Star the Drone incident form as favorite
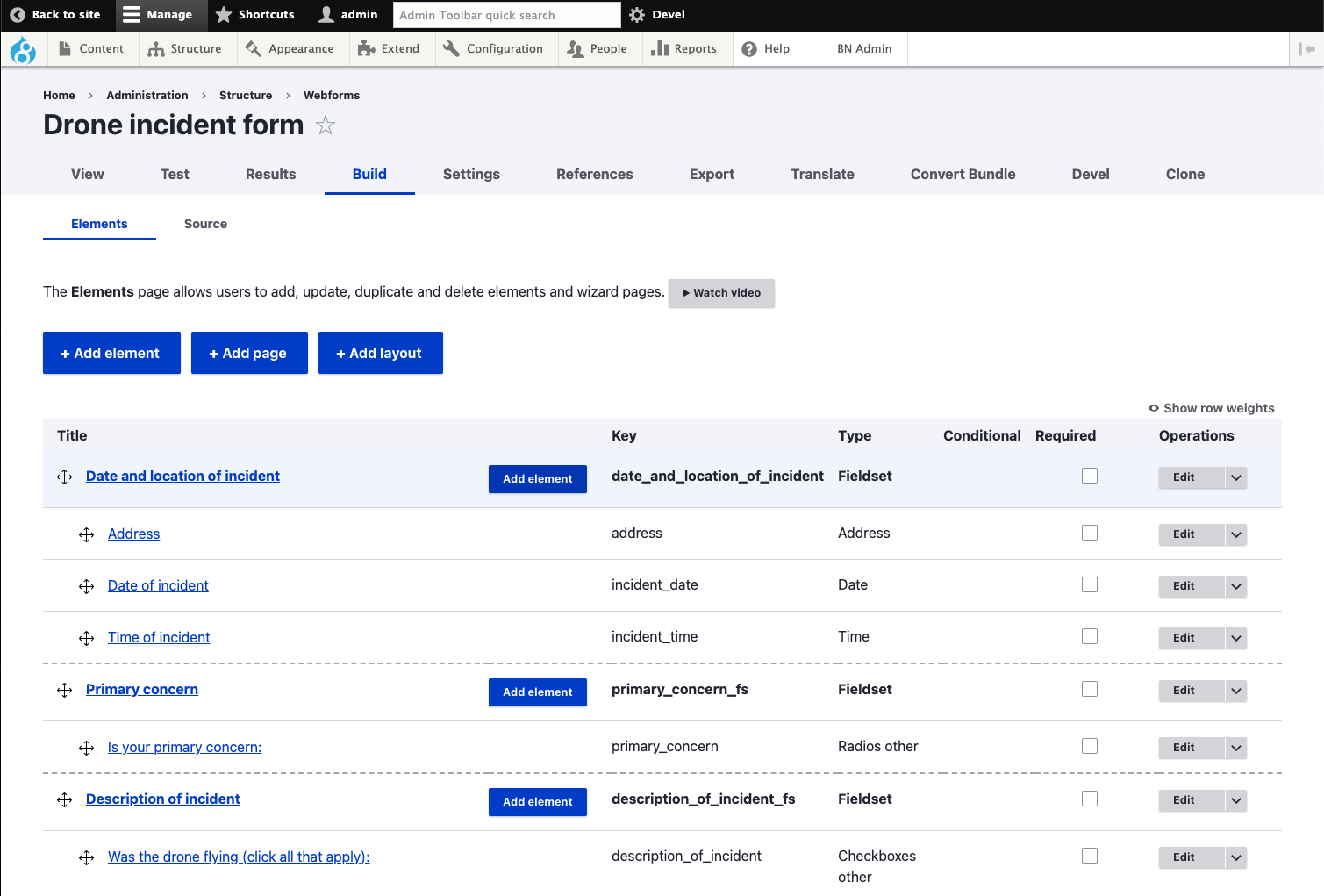 pyautogui.click(x=326, y=125)
